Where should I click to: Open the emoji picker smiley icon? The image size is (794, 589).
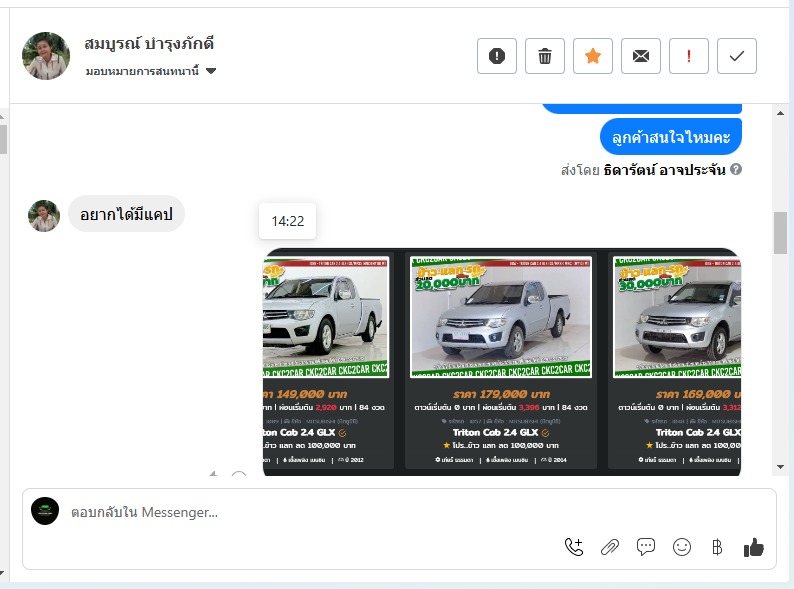(682, 547)
